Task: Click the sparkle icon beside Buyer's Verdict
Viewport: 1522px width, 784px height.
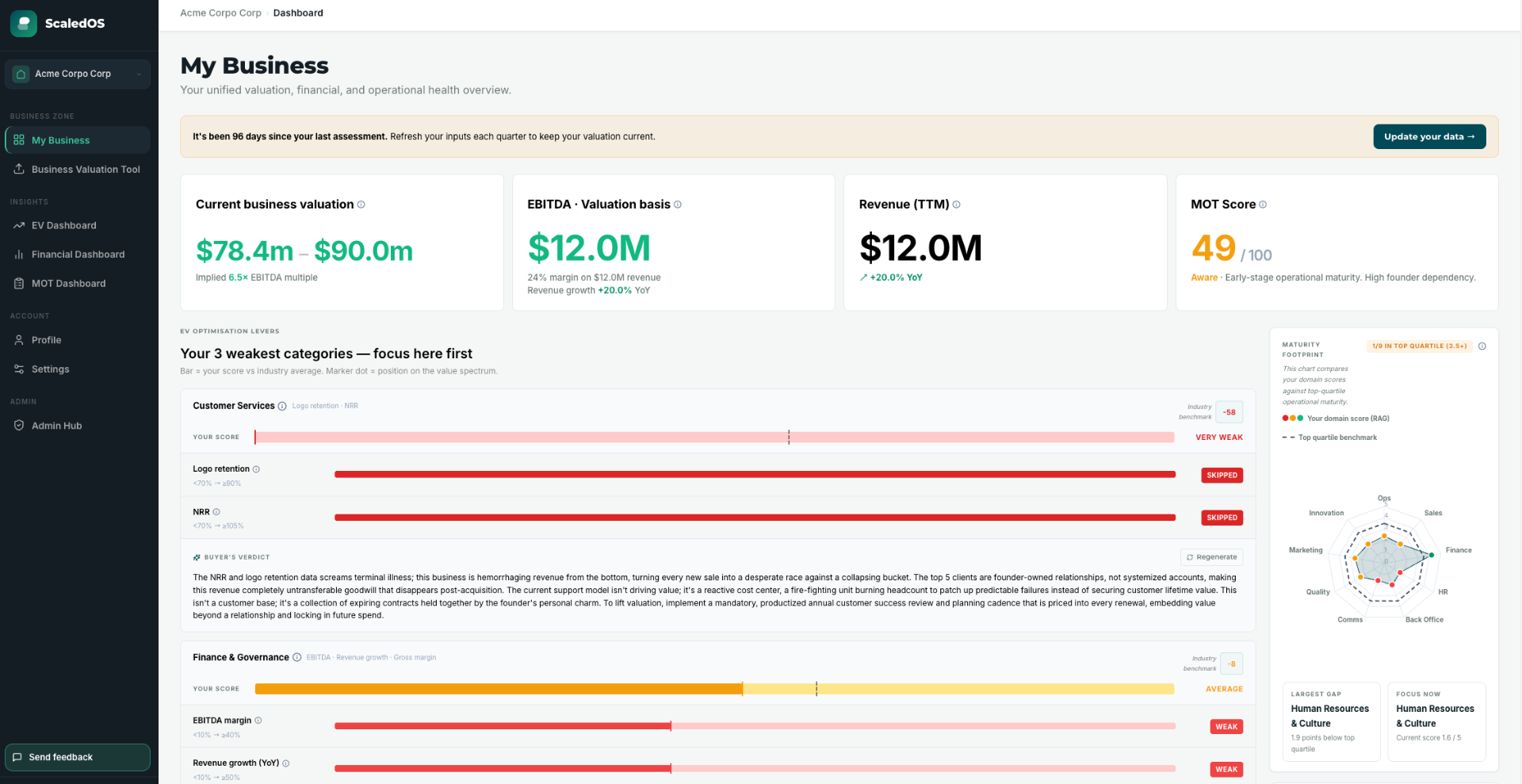Action: coord(197,557)
